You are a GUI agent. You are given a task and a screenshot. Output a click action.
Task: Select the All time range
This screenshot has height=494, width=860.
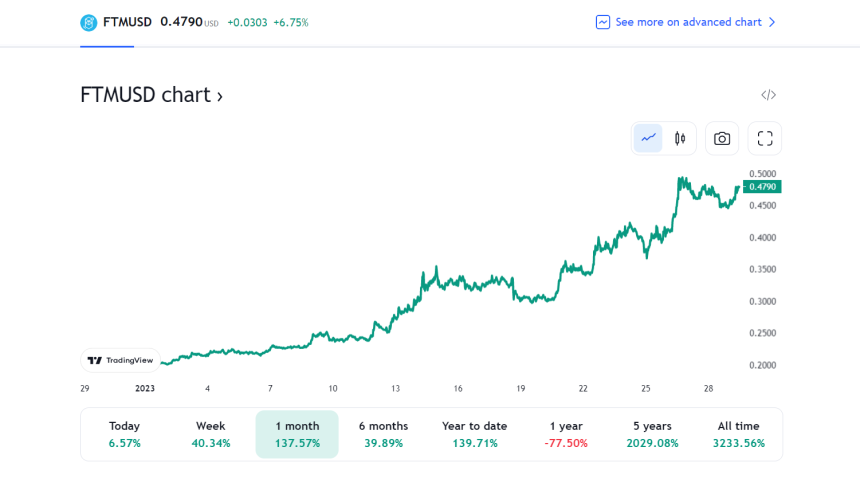tap(739, 434)
